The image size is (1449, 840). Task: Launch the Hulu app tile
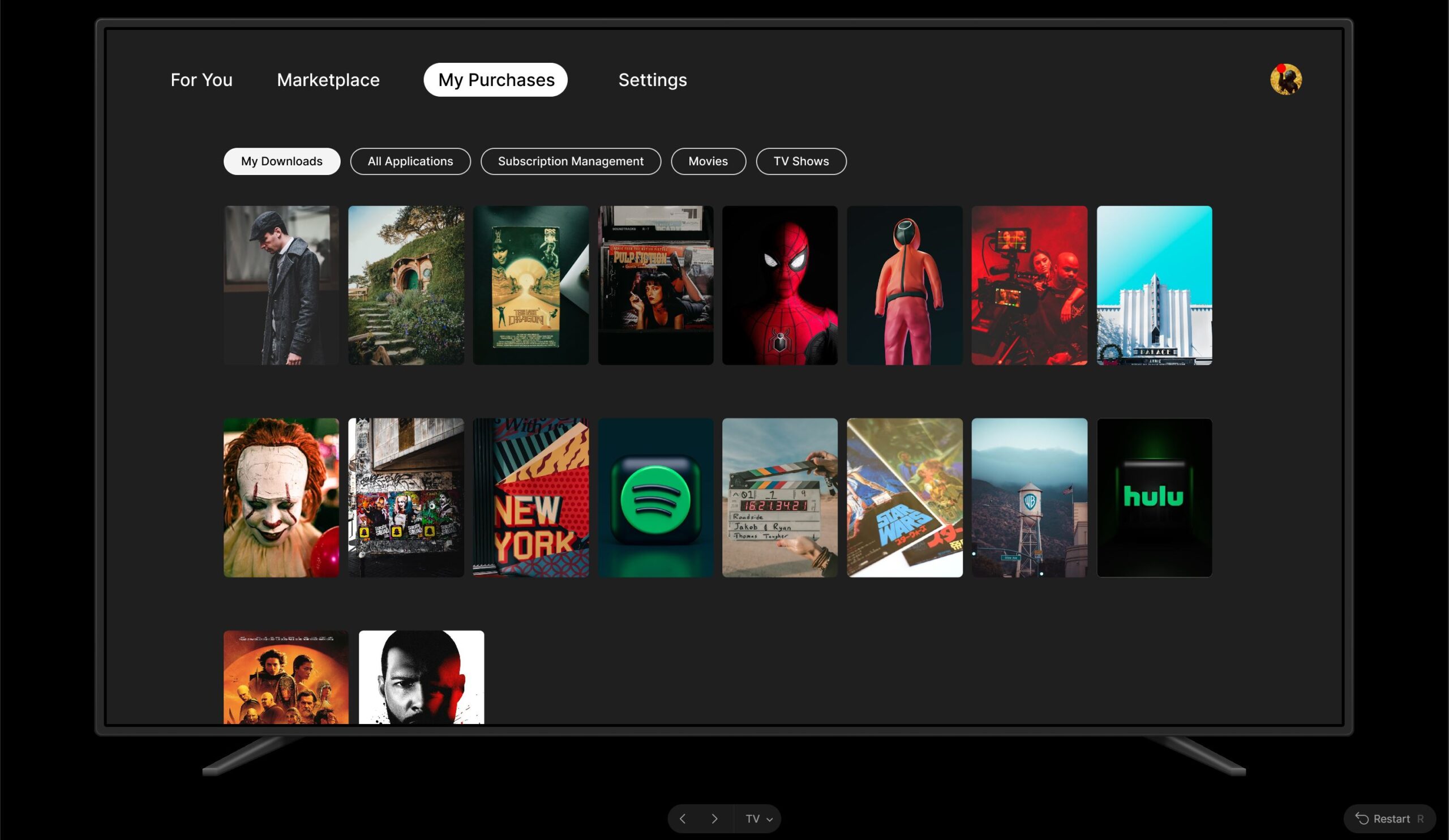(1154, 498)
